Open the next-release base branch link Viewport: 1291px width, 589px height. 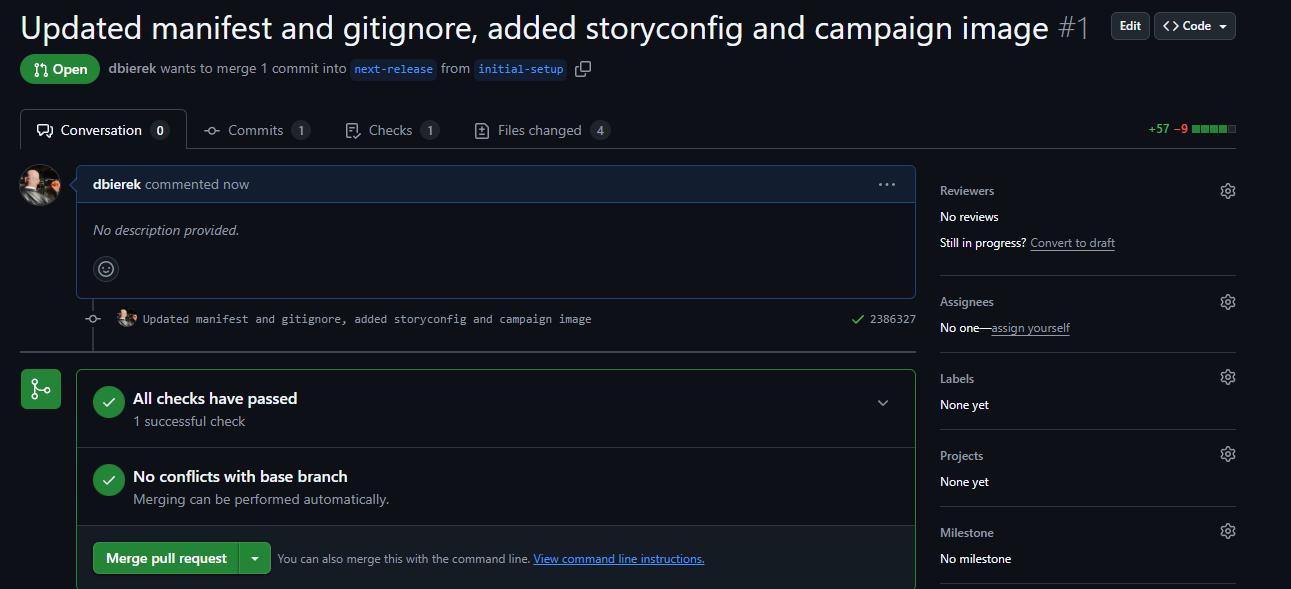[x=394, y=69]
